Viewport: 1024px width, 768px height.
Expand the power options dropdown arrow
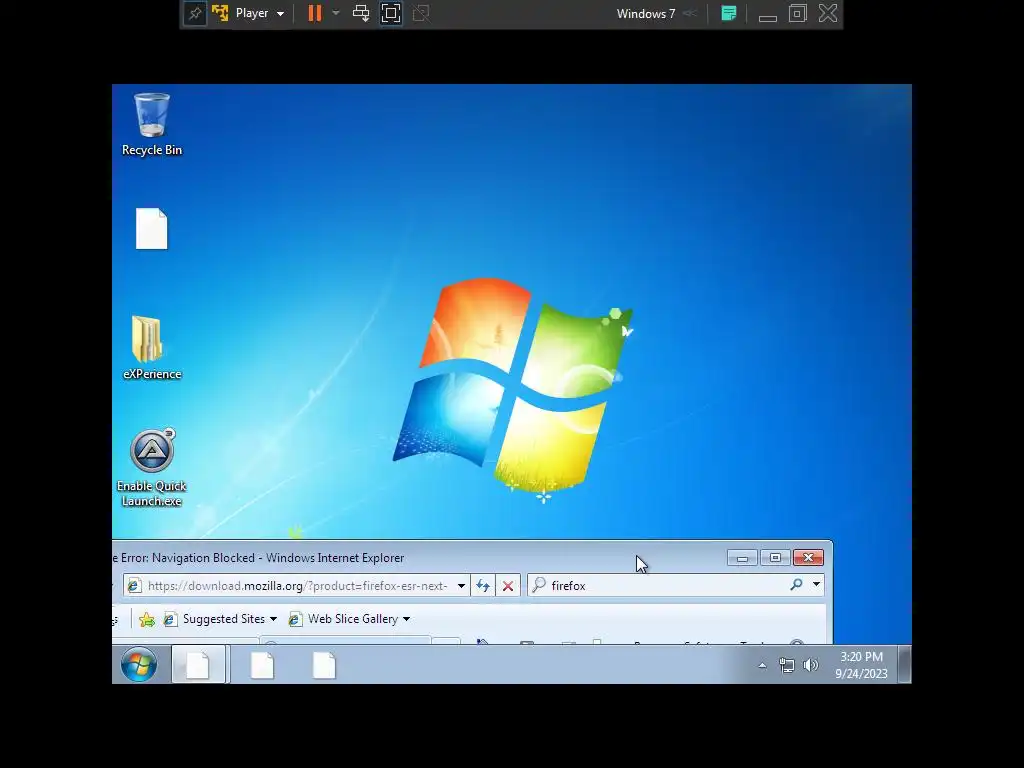pos(336,13)
